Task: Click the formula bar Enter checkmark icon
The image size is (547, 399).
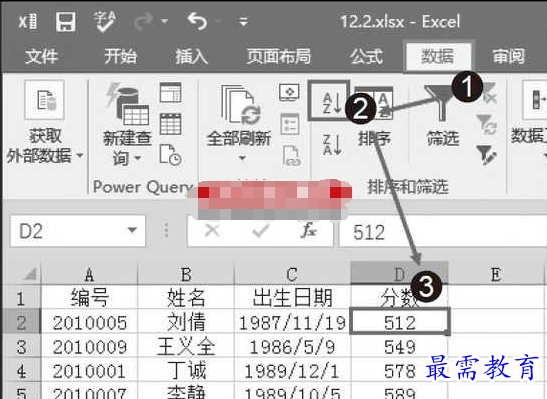Action: tap(261, 231)
